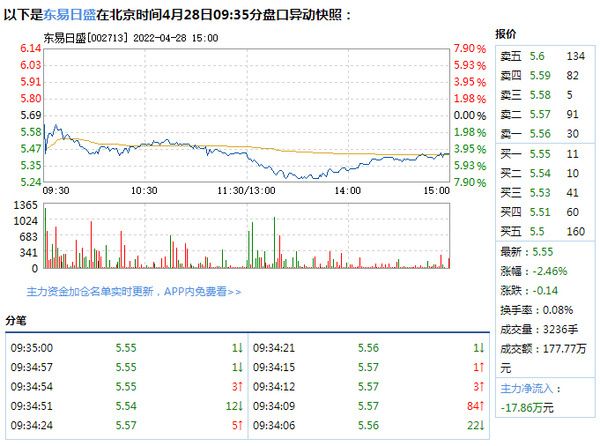Click red up arrow in 09:34:09 row

482,405
